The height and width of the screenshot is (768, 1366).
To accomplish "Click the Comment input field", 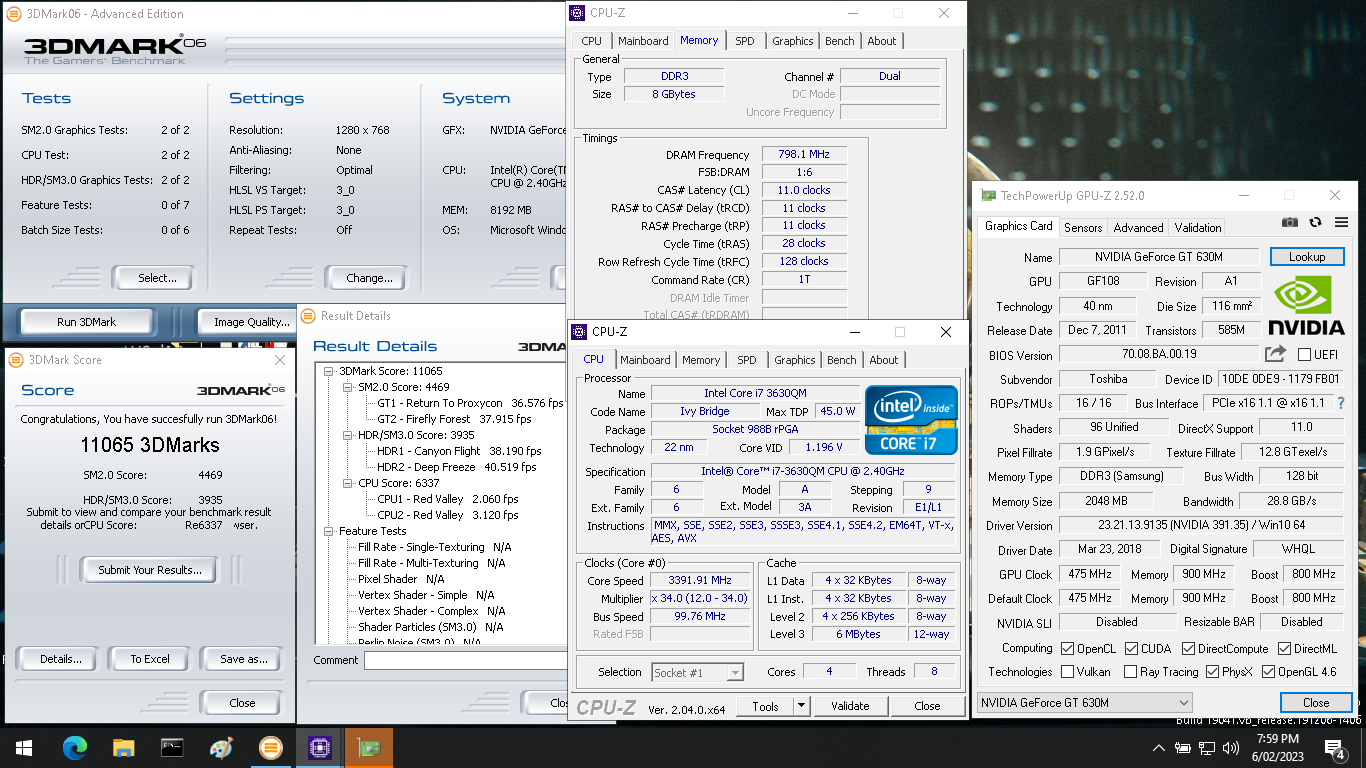I will (x=466, y=660).
